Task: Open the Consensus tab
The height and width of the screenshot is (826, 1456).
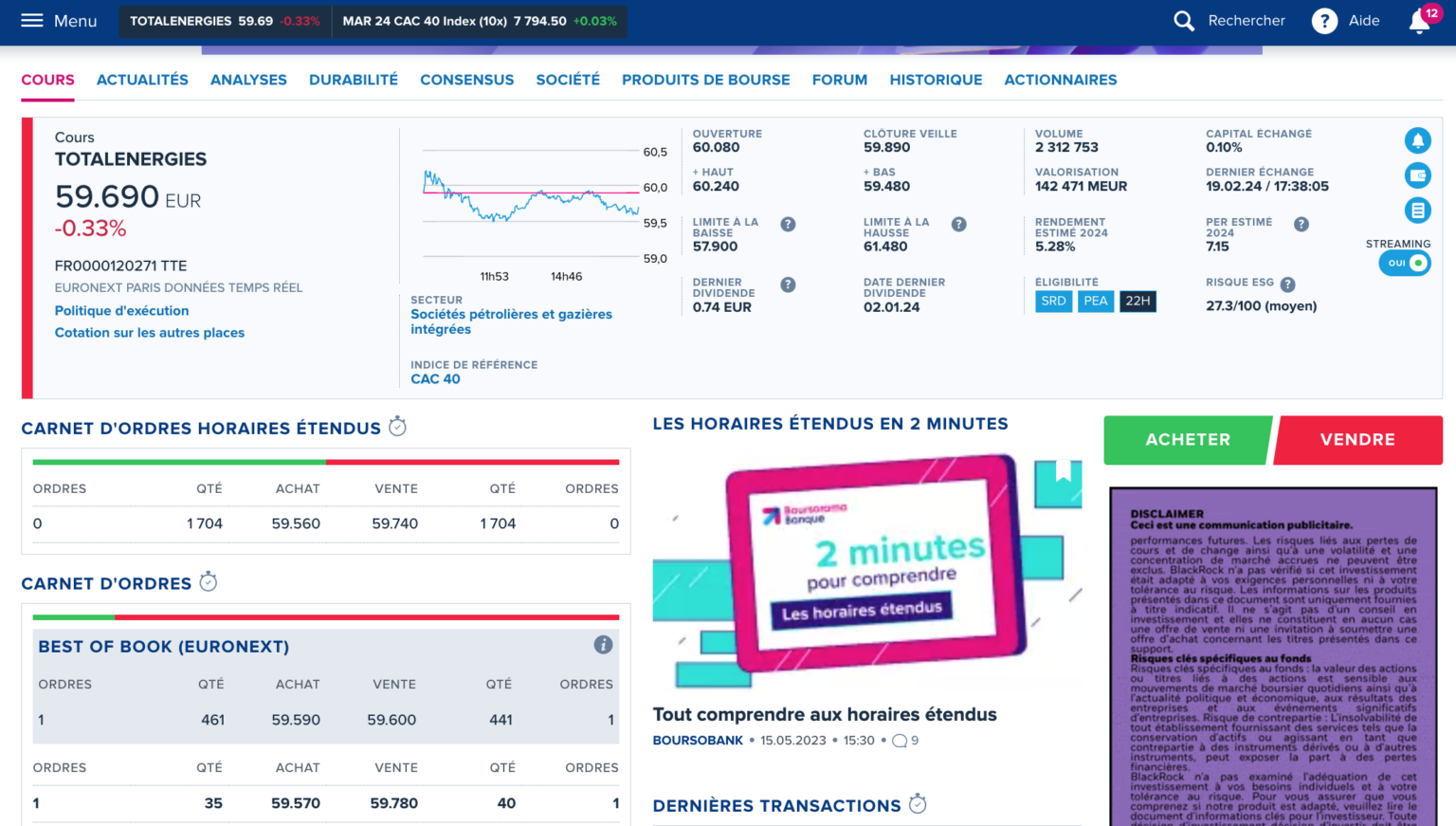Action: tap(466, 80)
